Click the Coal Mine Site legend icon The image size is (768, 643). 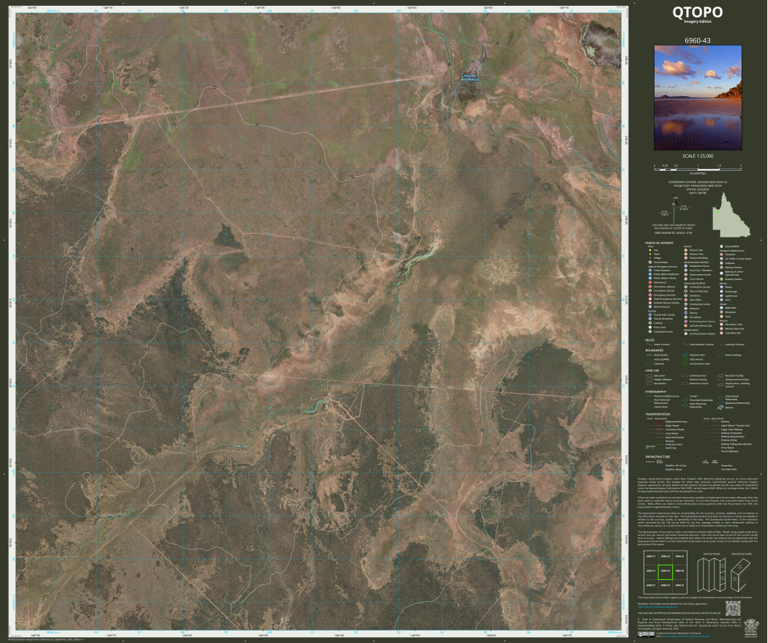[x=721, y=333]
